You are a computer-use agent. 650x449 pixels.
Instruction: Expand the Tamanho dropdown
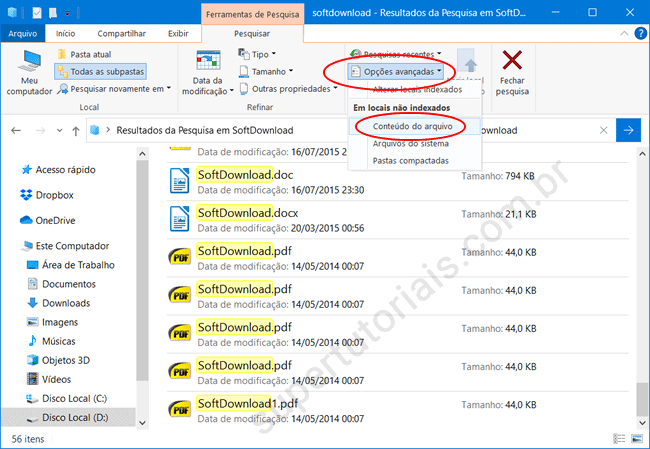(x=267, y=71)
